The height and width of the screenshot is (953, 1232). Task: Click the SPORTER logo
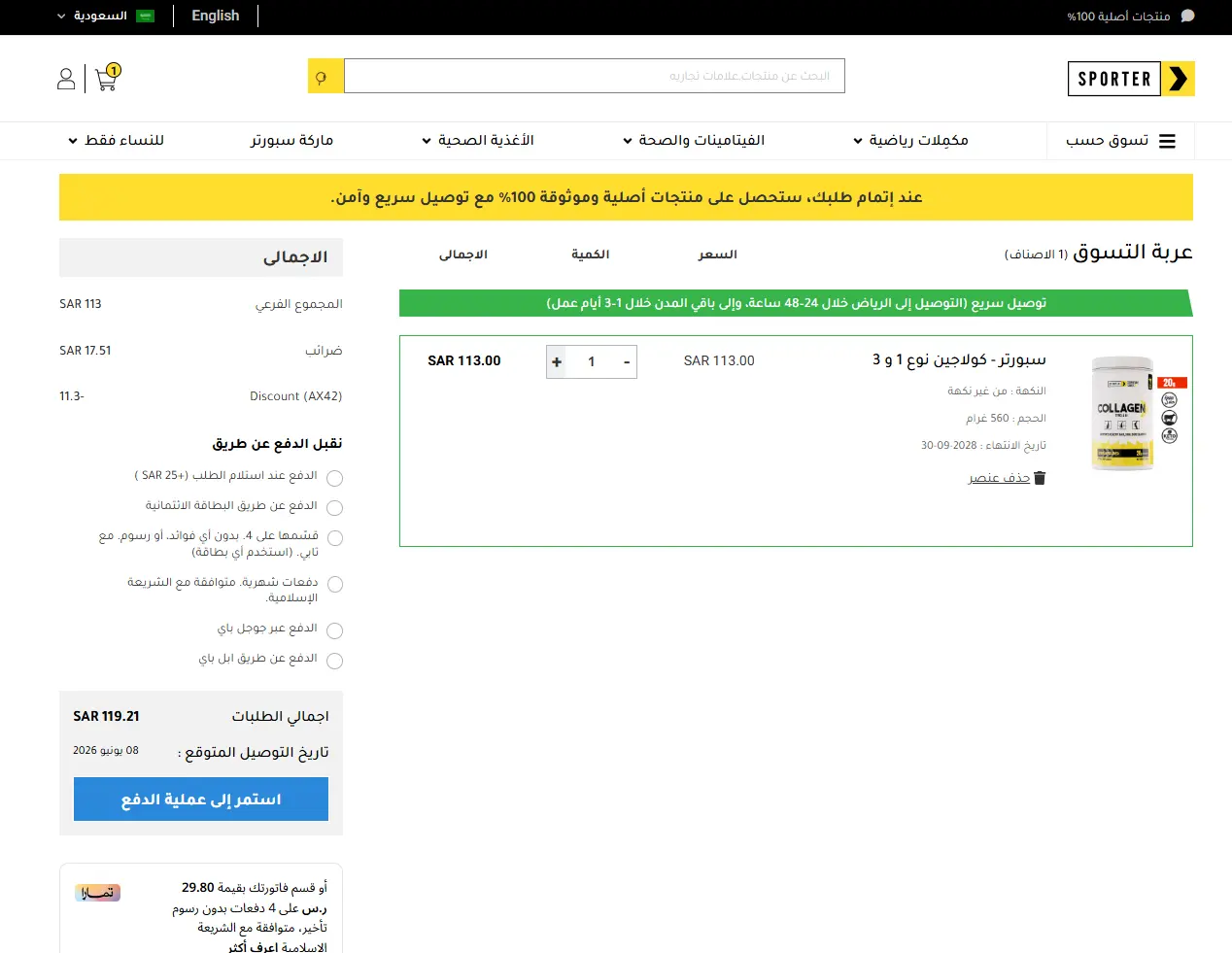point(1131,79)
